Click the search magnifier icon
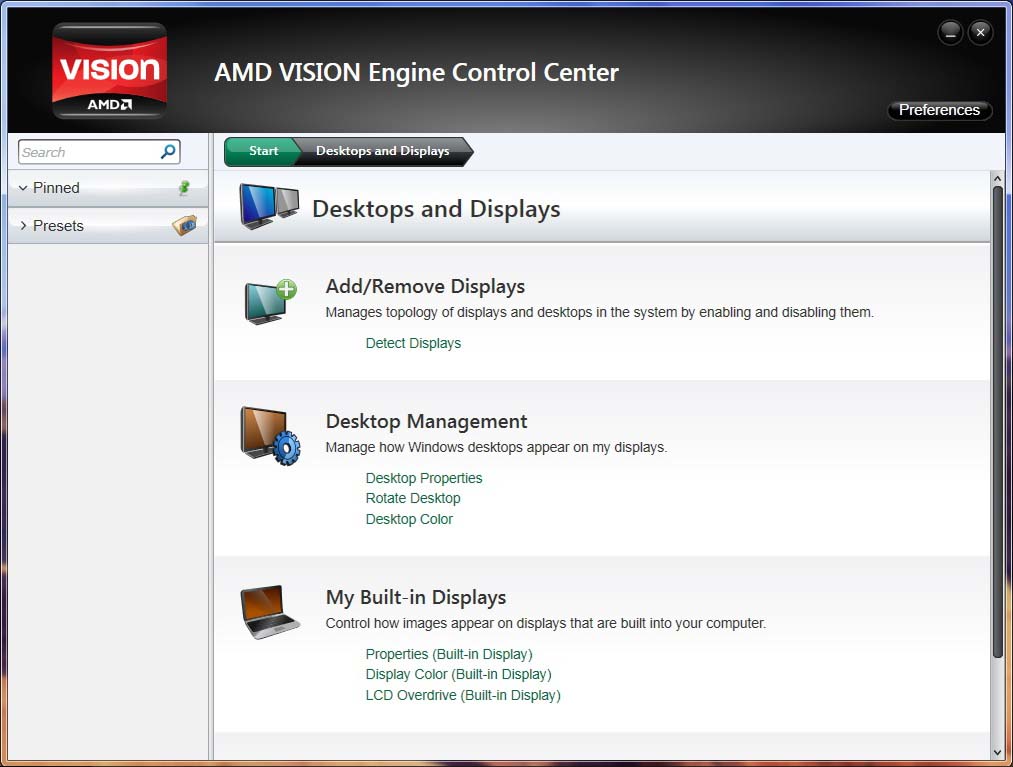 (168, 152)
